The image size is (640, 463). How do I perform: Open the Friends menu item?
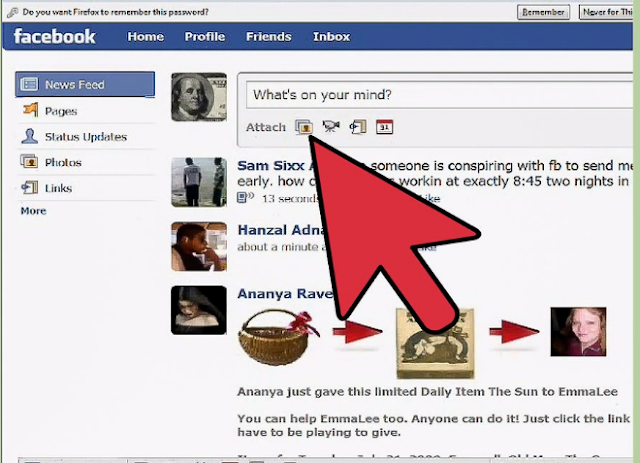[269, 36]
